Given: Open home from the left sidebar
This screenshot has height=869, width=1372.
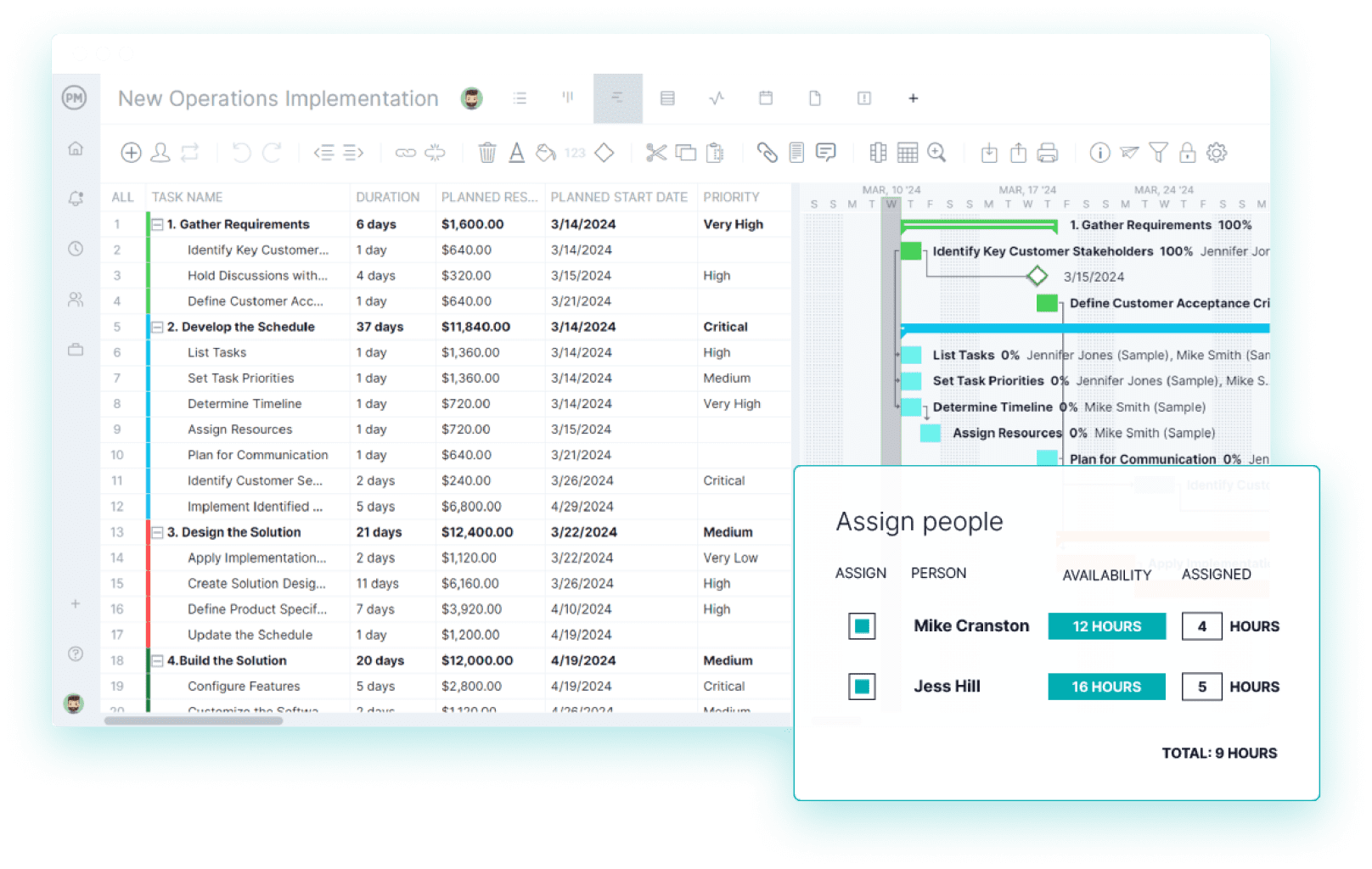Looking at the screenshot, I should (x=76, y=149).
